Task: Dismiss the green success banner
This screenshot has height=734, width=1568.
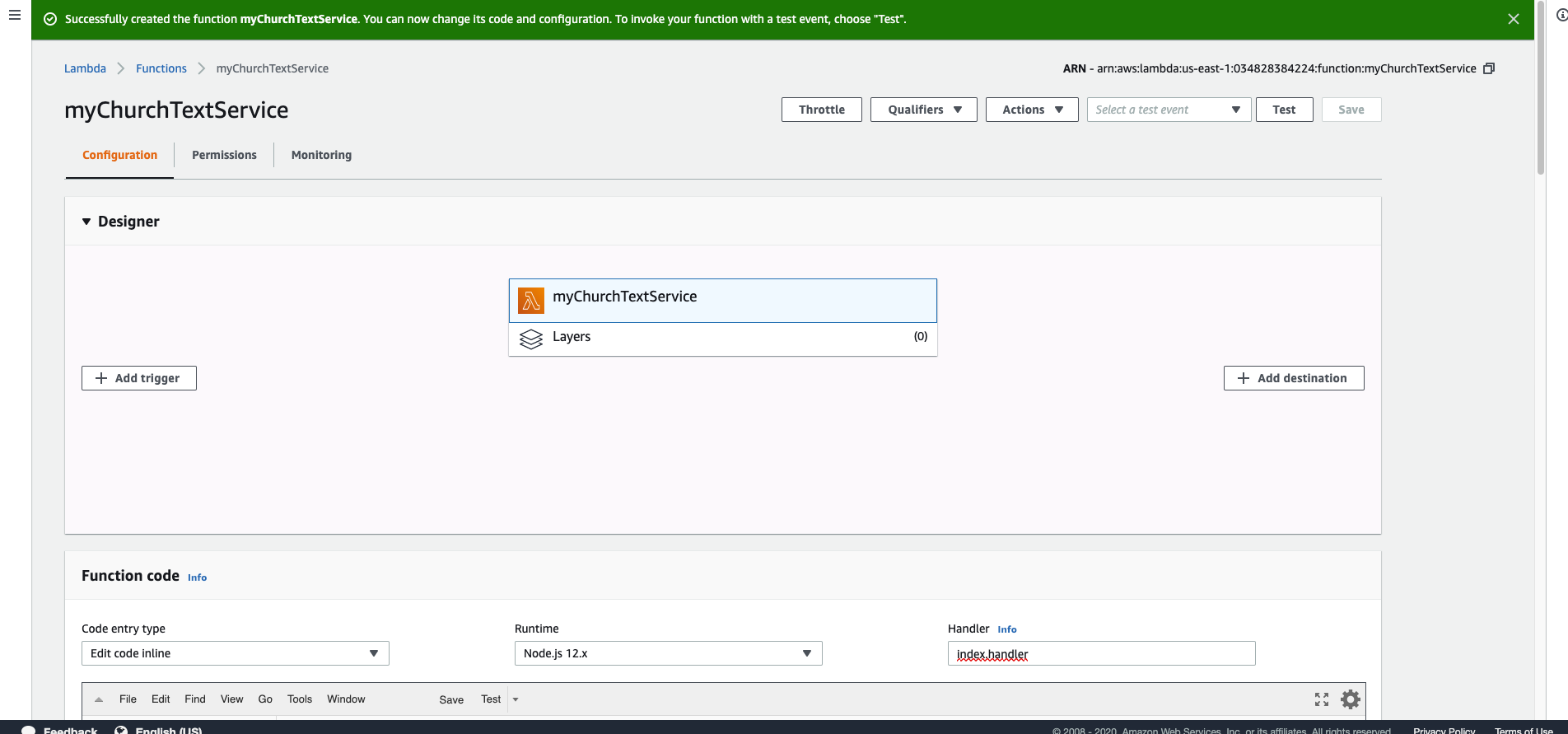Action: (1513, 19)
